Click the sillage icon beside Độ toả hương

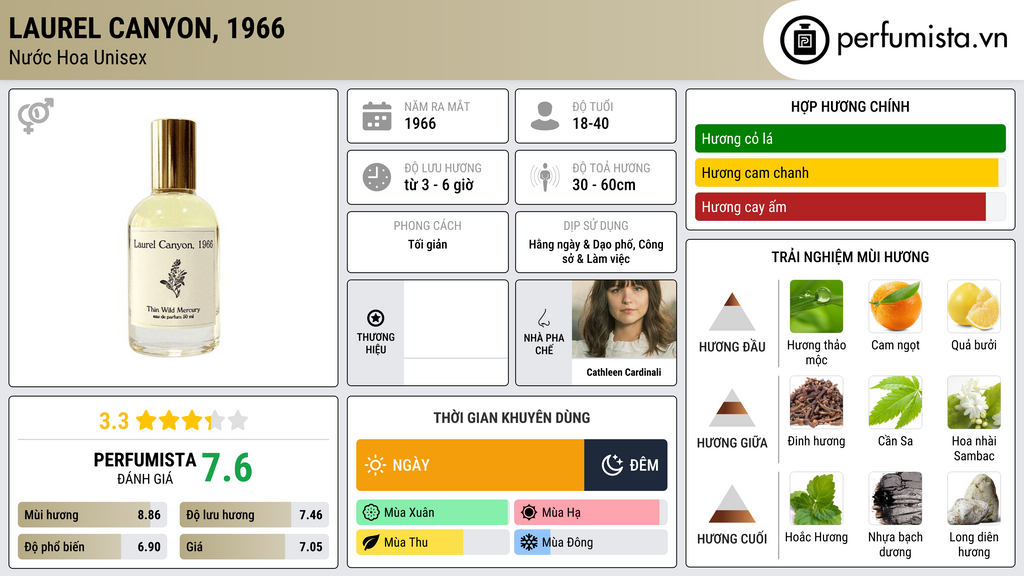[x=545, y=177]
